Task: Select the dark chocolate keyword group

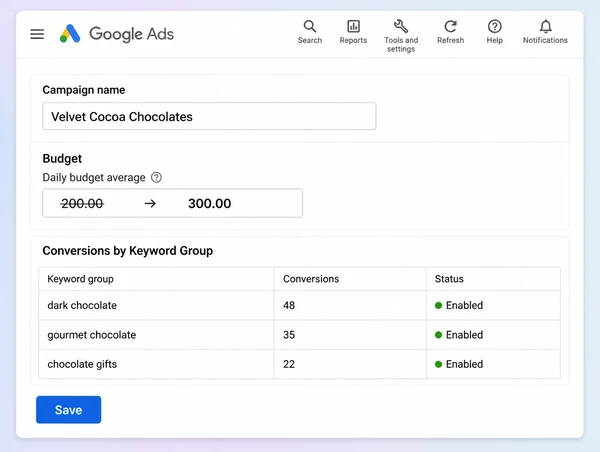Action: click(82, 305)
